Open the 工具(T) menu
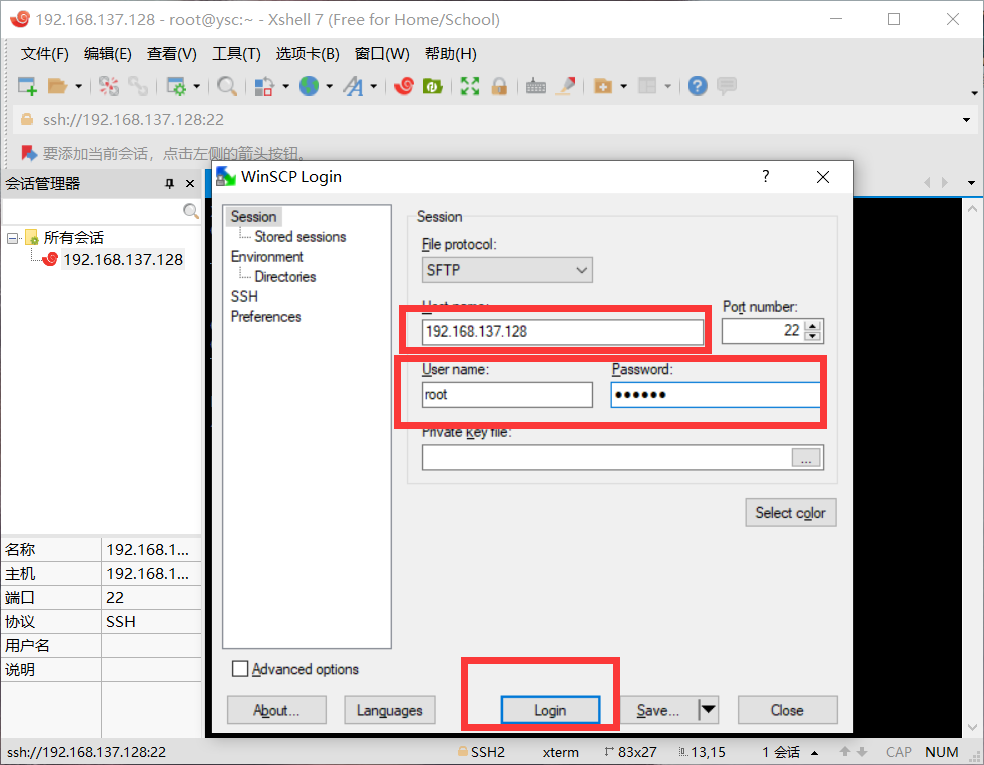This screenshot has width=984, height=765. (x=236, y=54)
